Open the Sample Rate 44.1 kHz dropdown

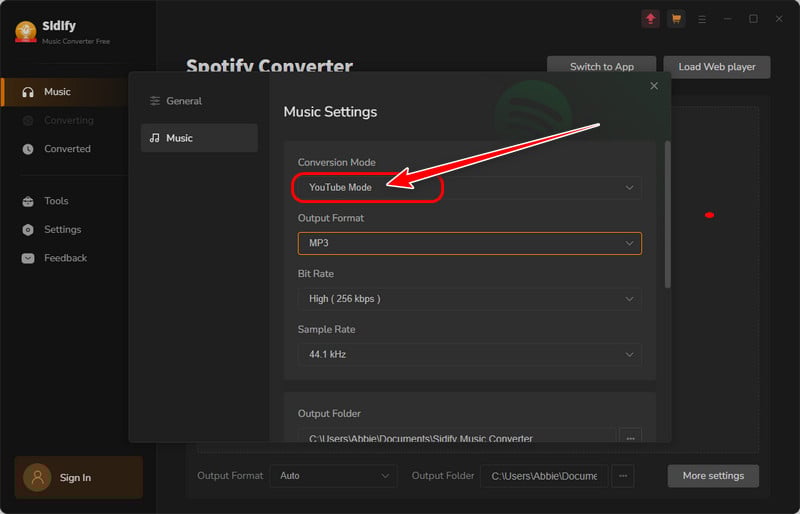469,354
